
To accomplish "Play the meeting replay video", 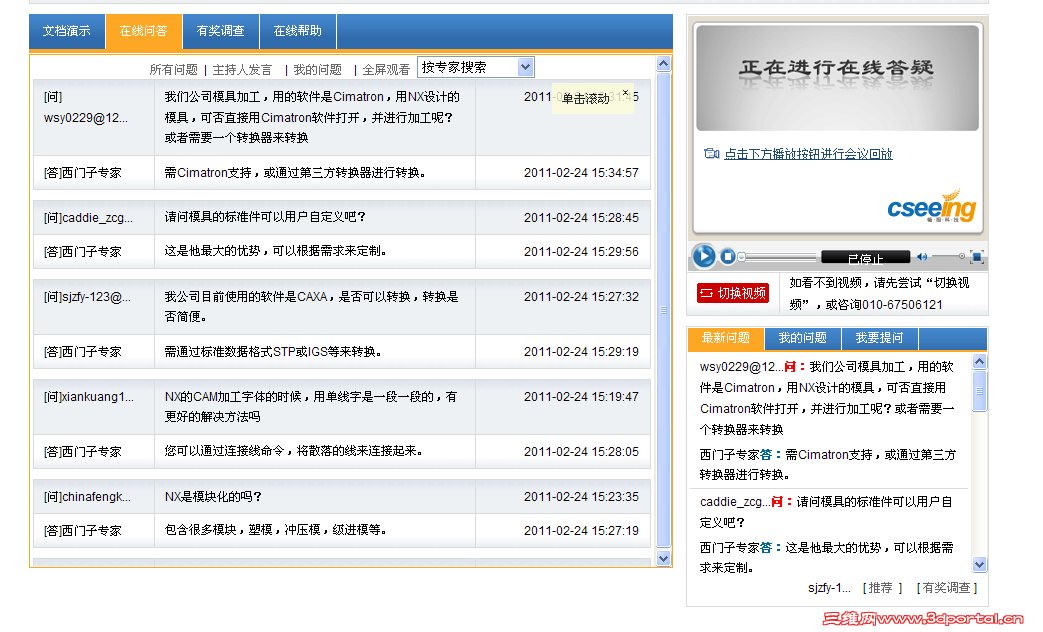I will click(x=704, y=256).
